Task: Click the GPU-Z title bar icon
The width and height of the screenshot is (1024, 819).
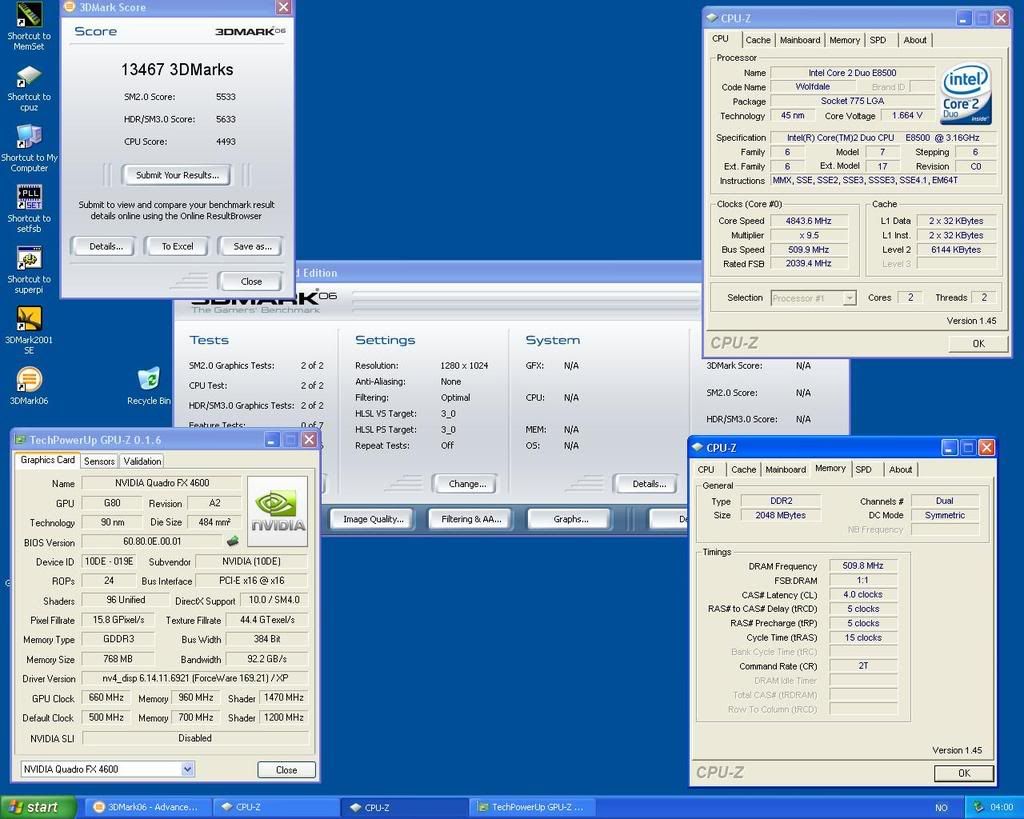Action: tap(20, 440)
